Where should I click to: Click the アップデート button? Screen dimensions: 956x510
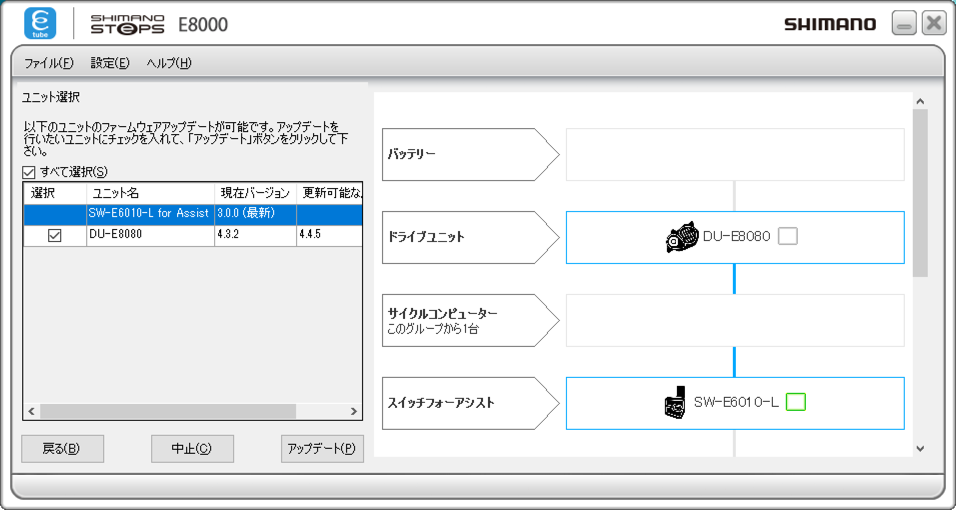321,448
